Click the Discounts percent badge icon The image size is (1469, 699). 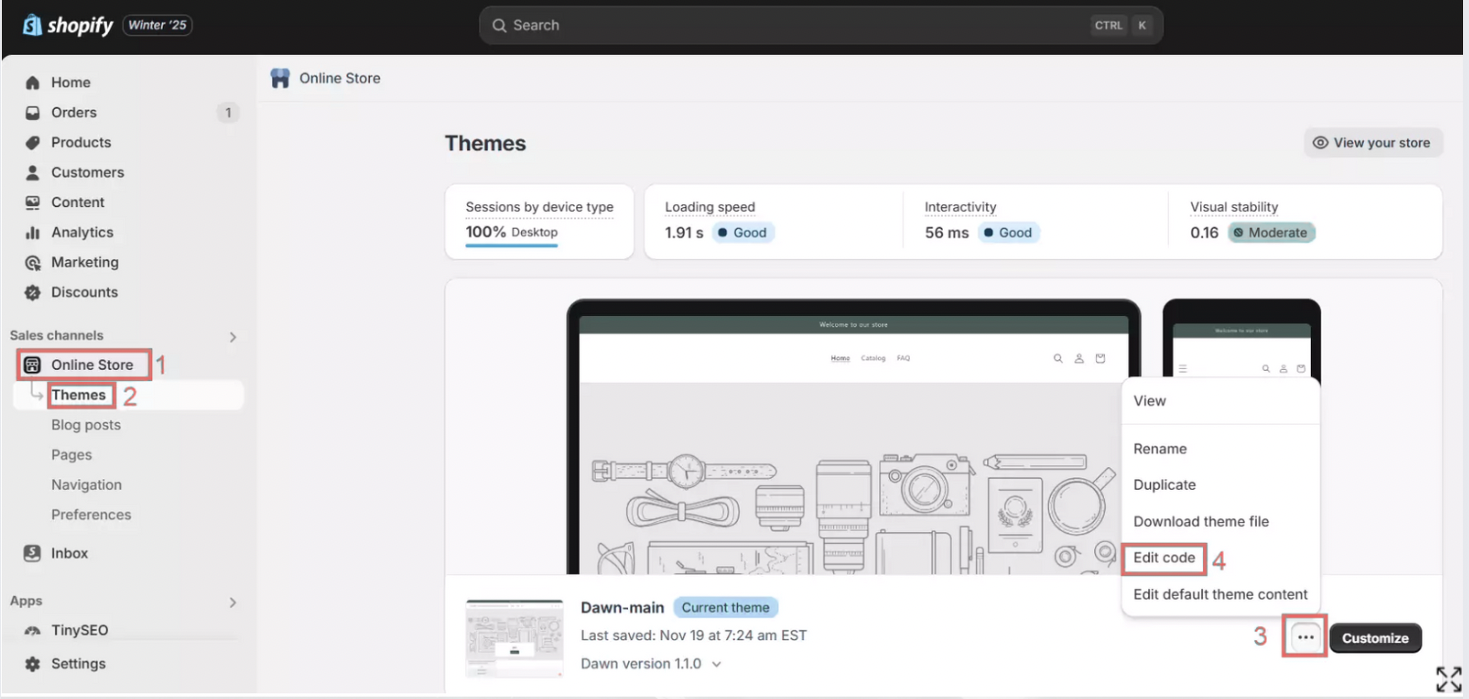[x=33, y=292]
